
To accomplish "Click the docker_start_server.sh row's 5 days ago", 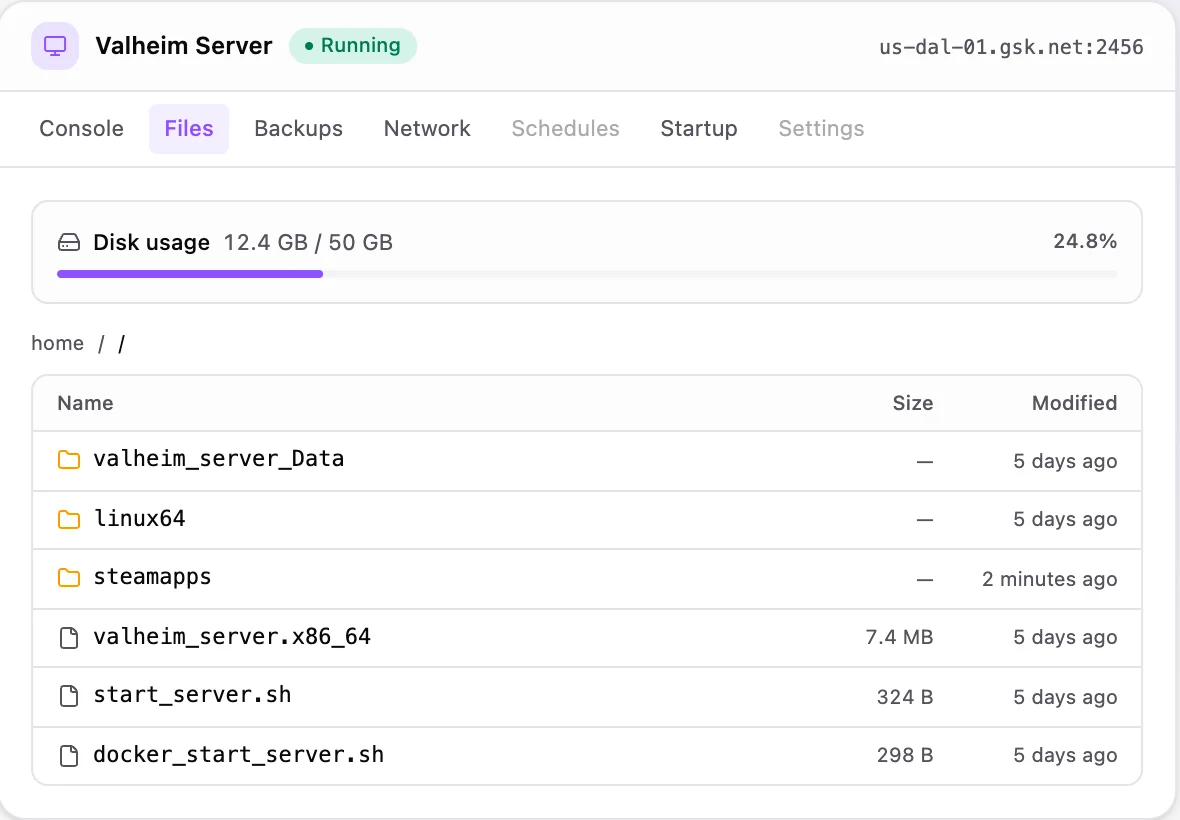I will coord(1066,755).
